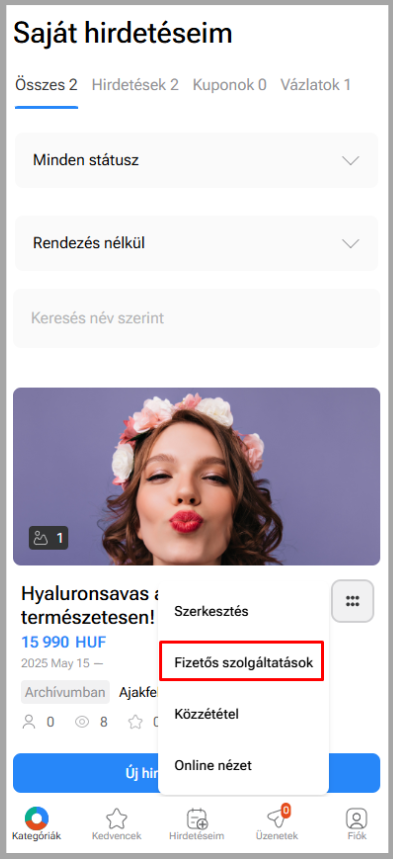Screen dimensions: 393x859
Task: Tap the Kategóriák icon in bottom bar
Action: [x=37, y=819]
